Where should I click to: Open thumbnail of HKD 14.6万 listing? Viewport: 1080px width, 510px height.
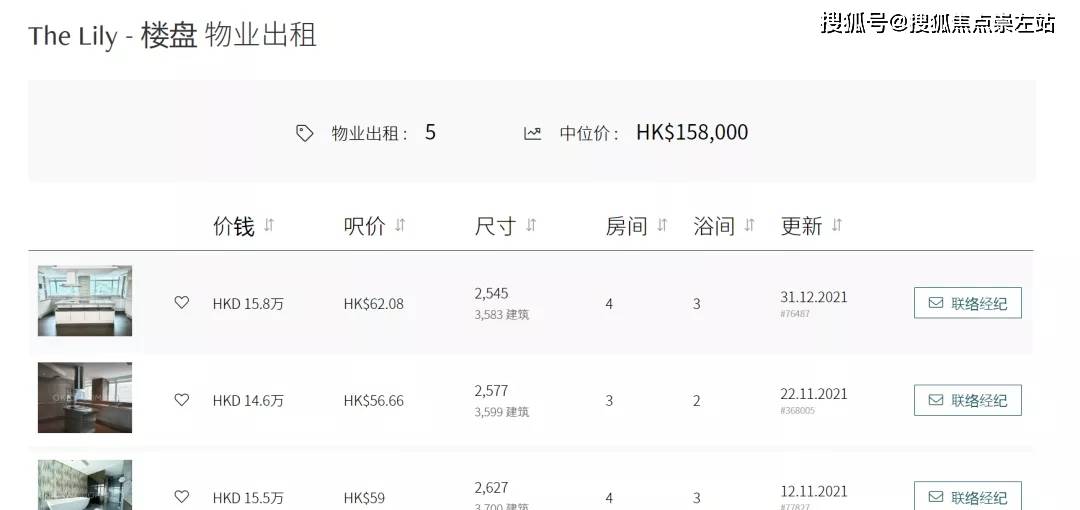pos(85,398)
